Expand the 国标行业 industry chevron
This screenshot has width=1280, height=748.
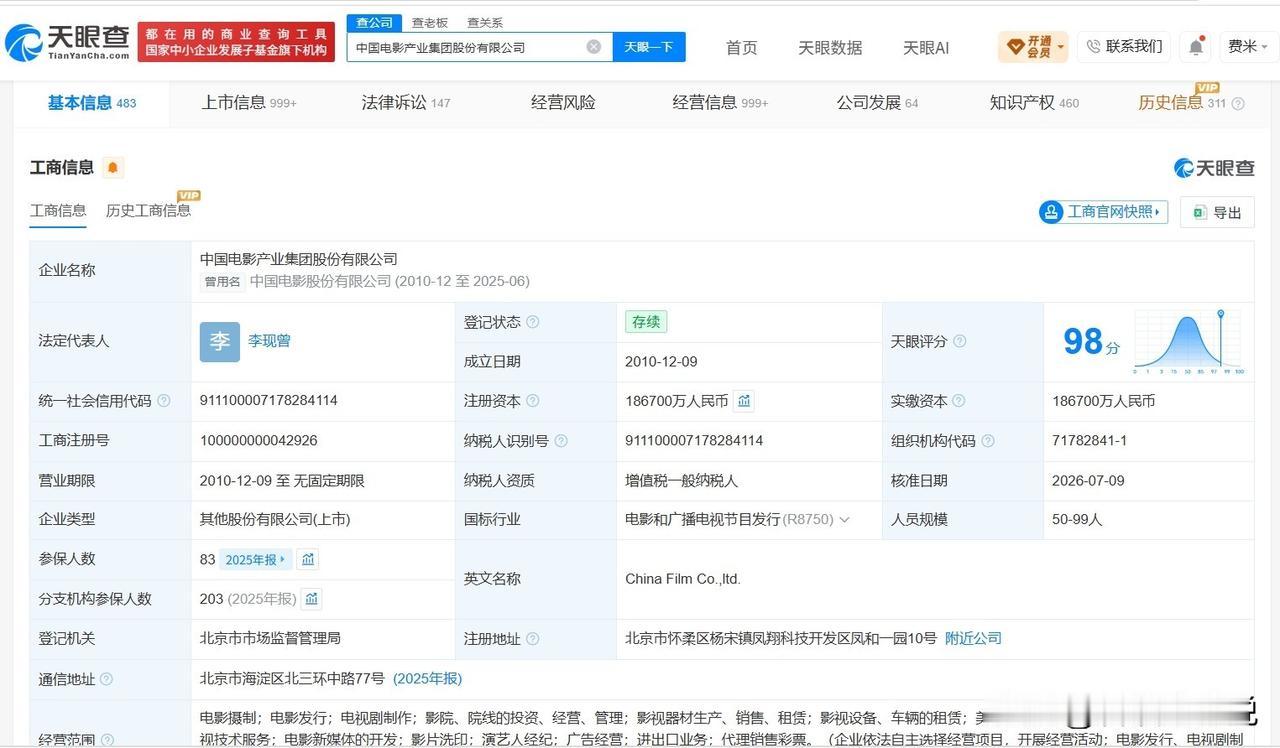click(x=844, y=520)
